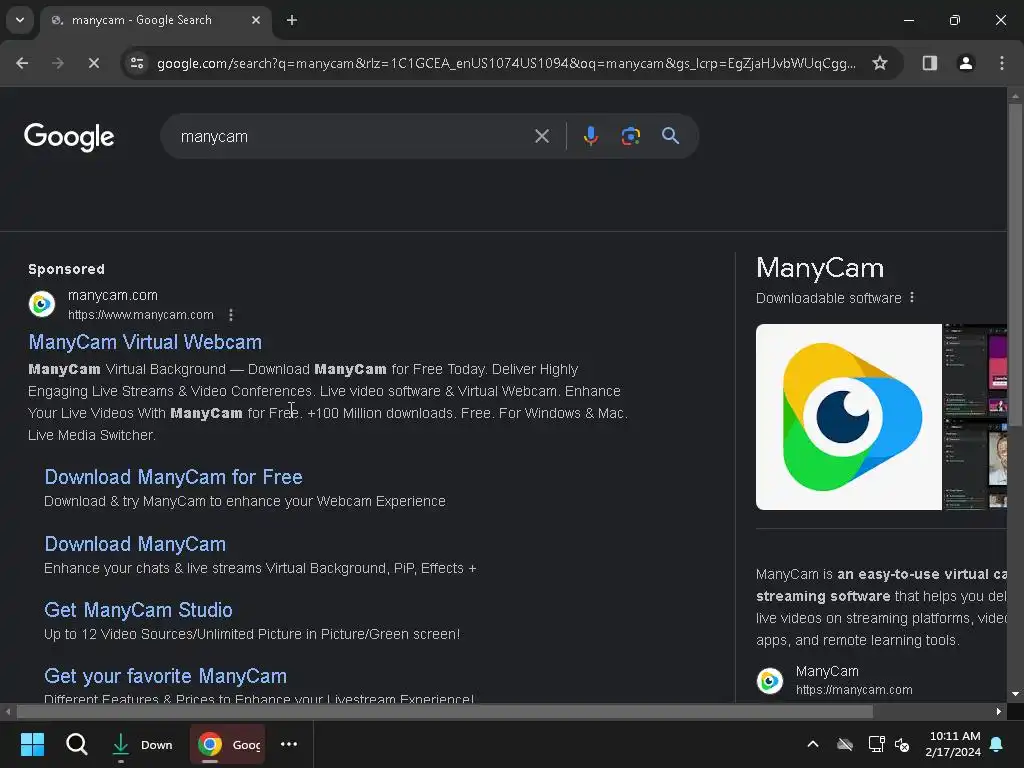The image size is (1024, 768).
Task: Click the address bar URL
Action: pyautogui.click(x=506, y=63)
